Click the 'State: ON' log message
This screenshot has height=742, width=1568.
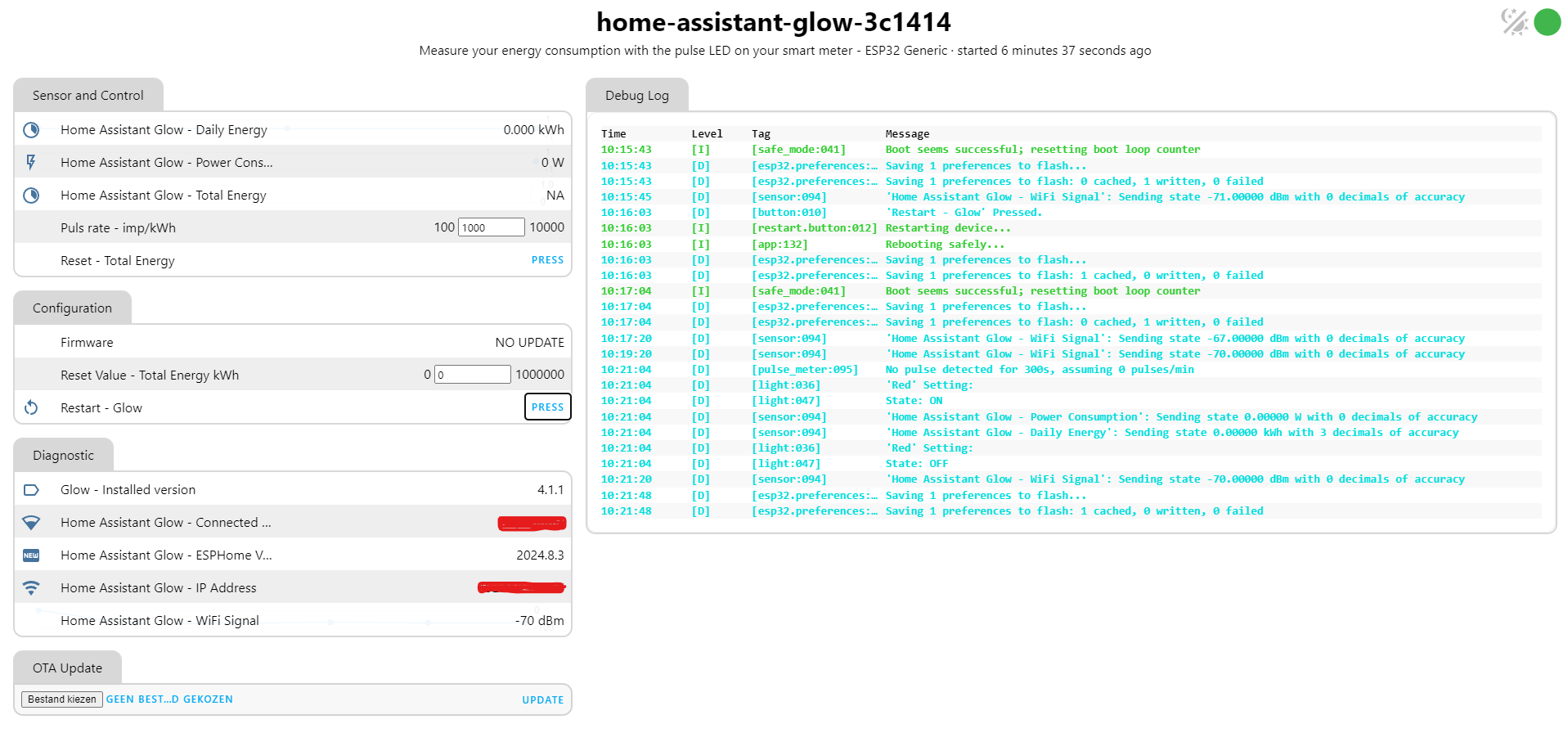point(914,401)
